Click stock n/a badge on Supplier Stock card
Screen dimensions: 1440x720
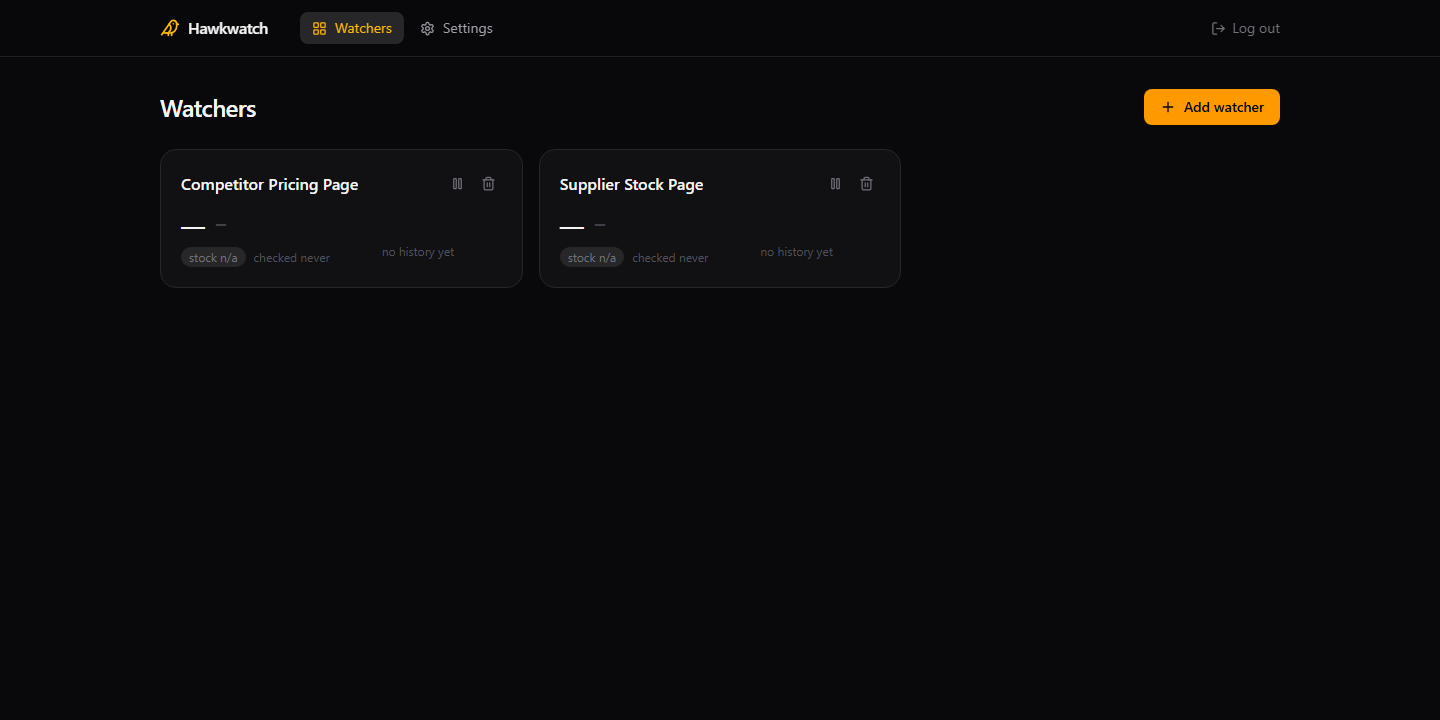(592, 257)
